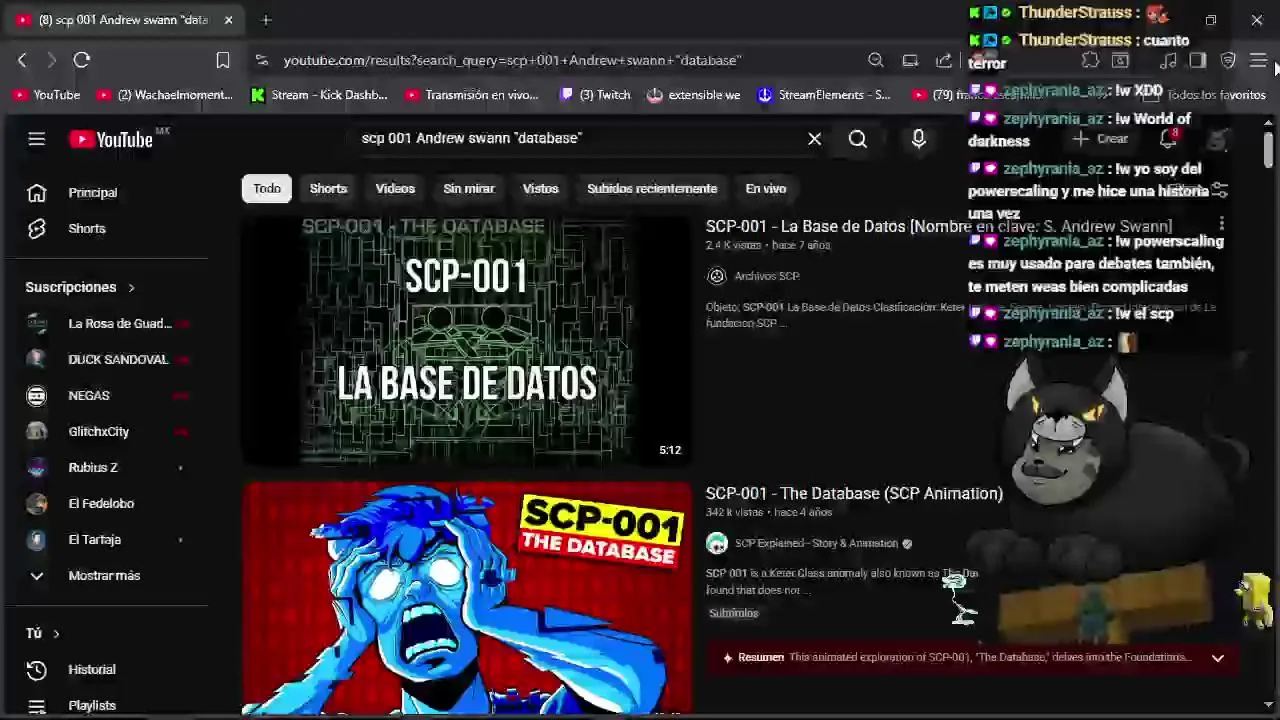1280x720 pixels.
Task: Open the YouTube notifications bell
Action: click(x=1167, y=139)
